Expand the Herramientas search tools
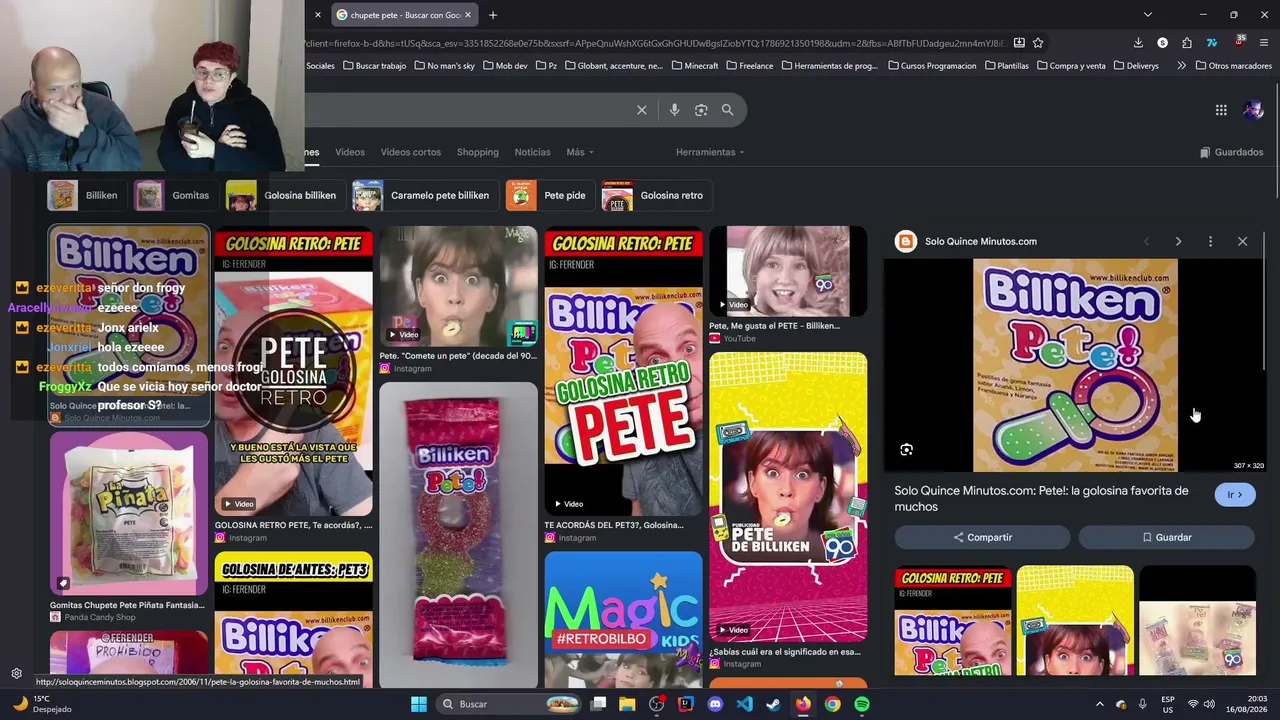 tap(710, 152)
